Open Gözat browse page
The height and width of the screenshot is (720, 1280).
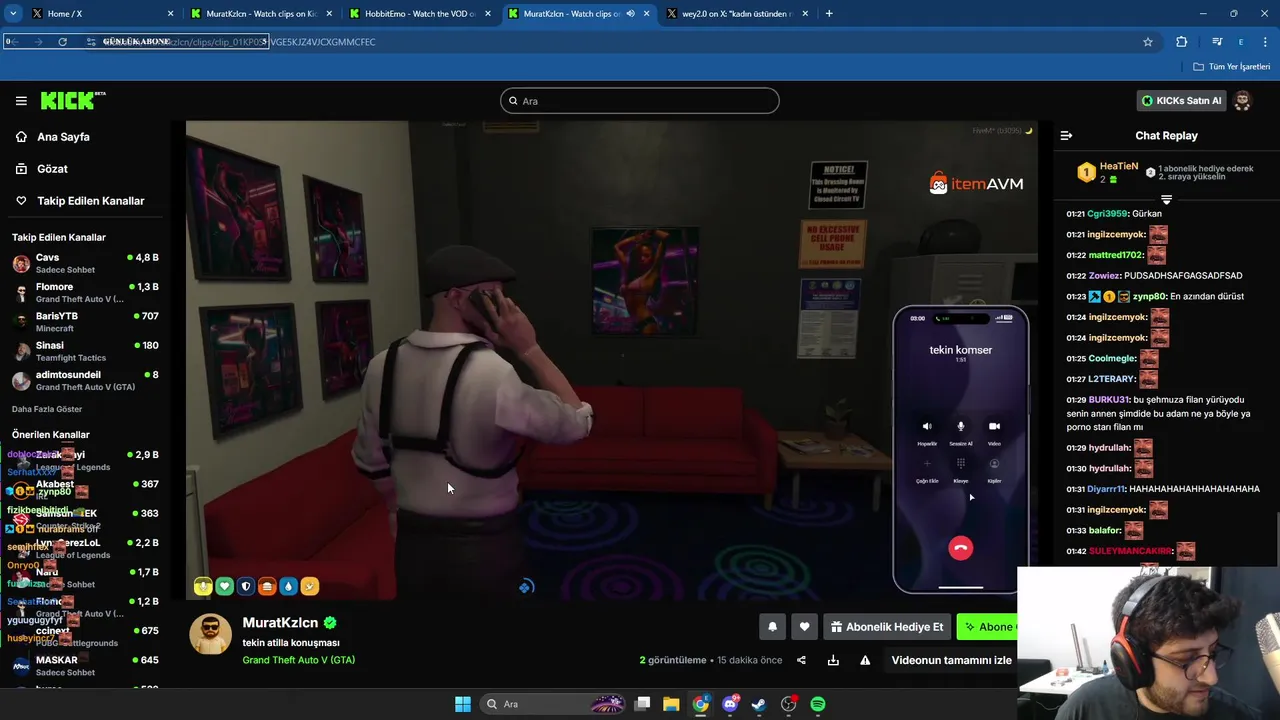pyautogui.click(x=52, y=169)
